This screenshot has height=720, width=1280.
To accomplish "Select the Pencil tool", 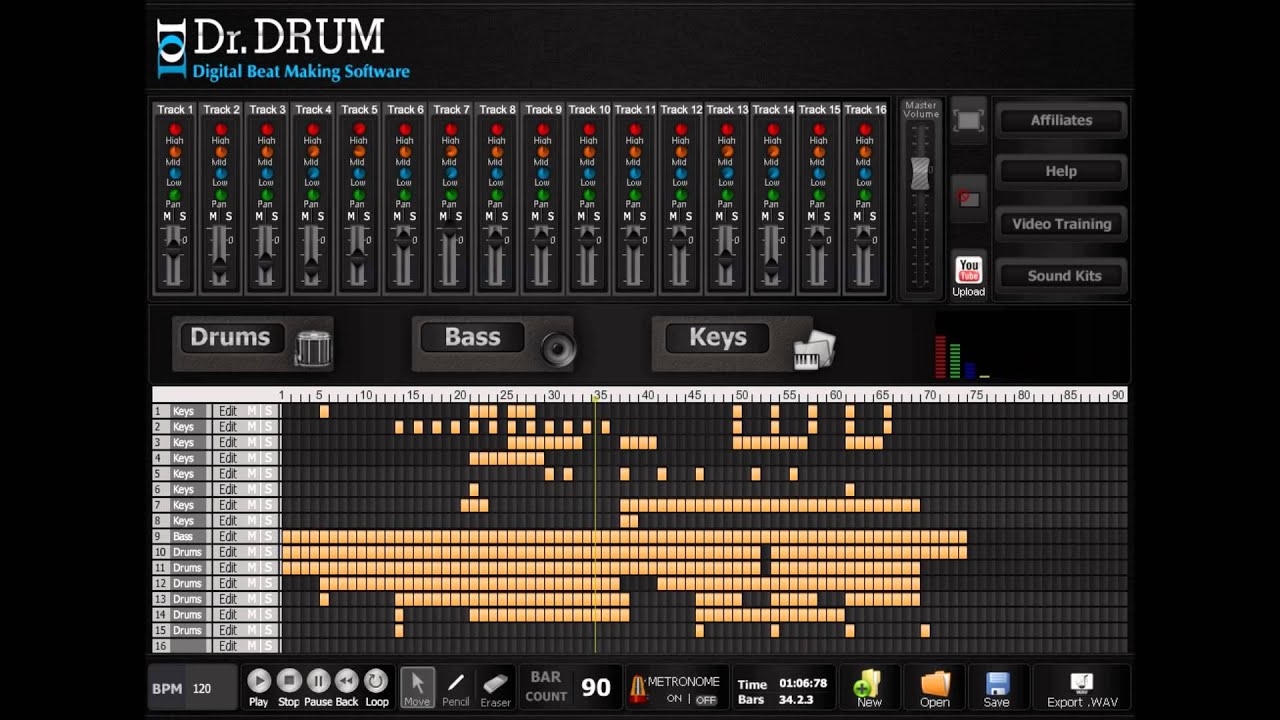I will pos(456,687).
